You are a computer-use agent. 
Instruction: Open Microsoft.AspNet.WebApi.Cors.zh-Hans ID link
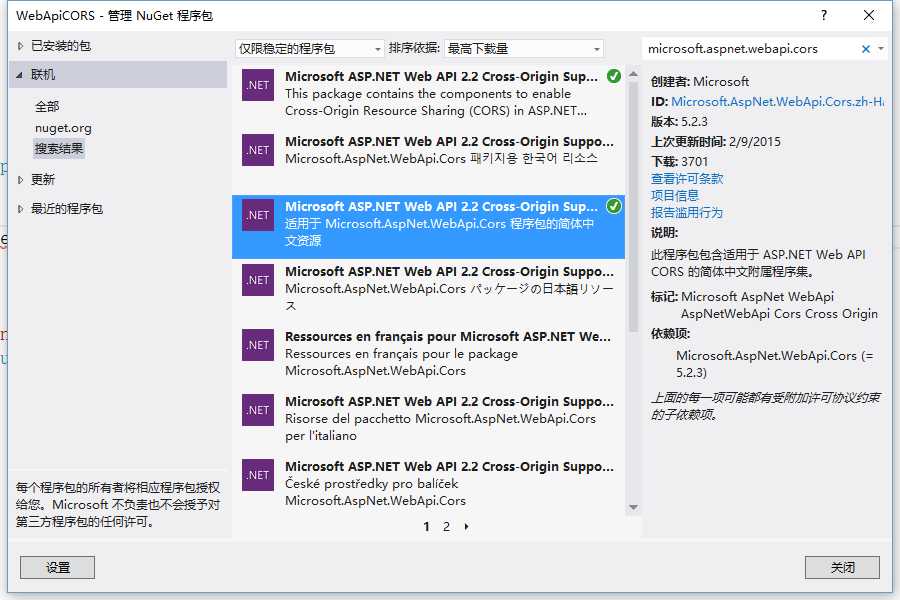coord(777,102)
